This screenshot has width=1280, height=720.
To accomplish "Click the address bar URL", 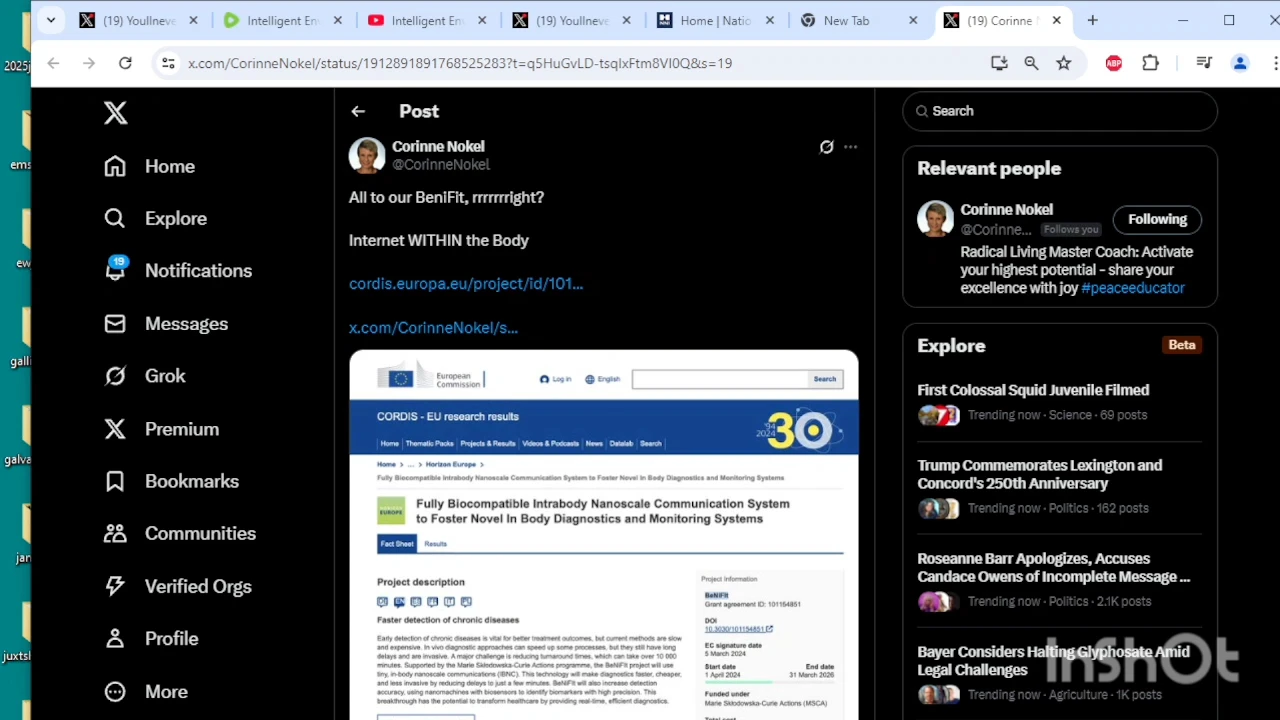I will [460, 63].
